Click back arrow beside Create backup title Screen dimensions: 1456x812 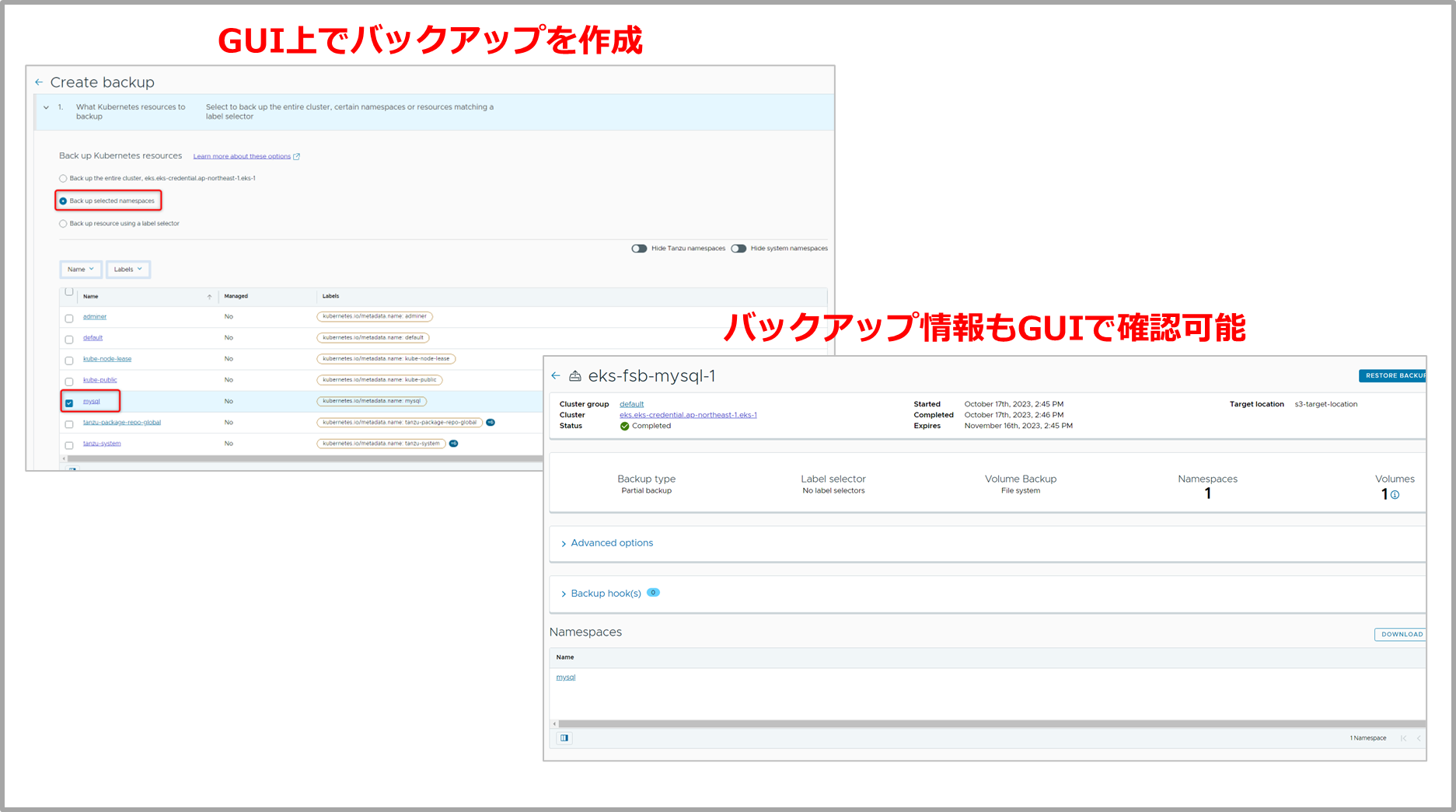(x=39, y=82)
